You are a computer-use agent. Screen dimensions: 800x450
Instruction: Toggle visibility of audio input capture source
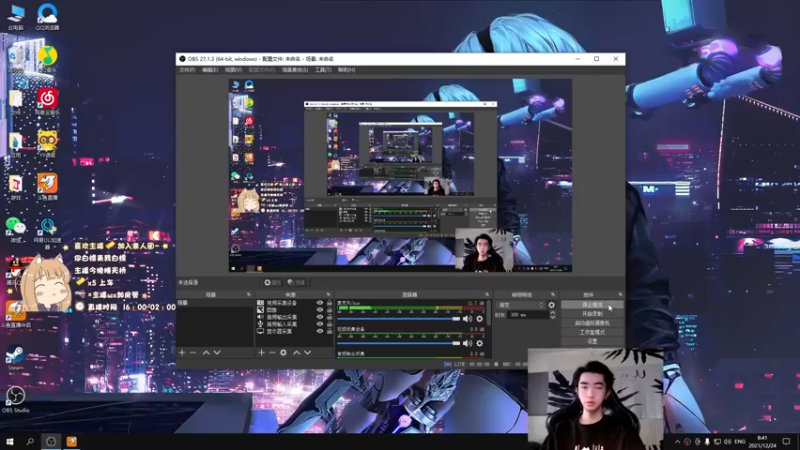click(x=320, y=324)
